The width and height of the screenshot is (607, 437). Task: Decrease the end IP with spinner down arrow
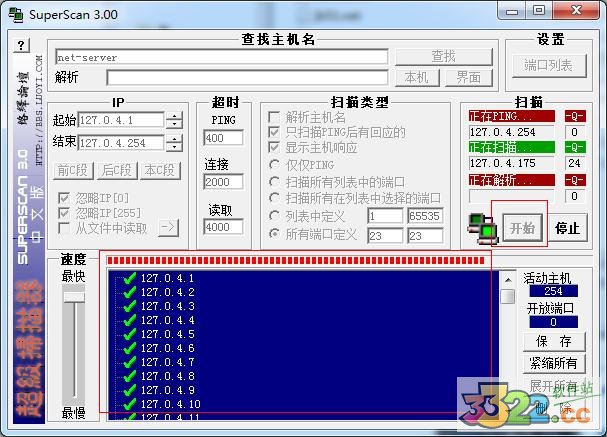[175, 147]
